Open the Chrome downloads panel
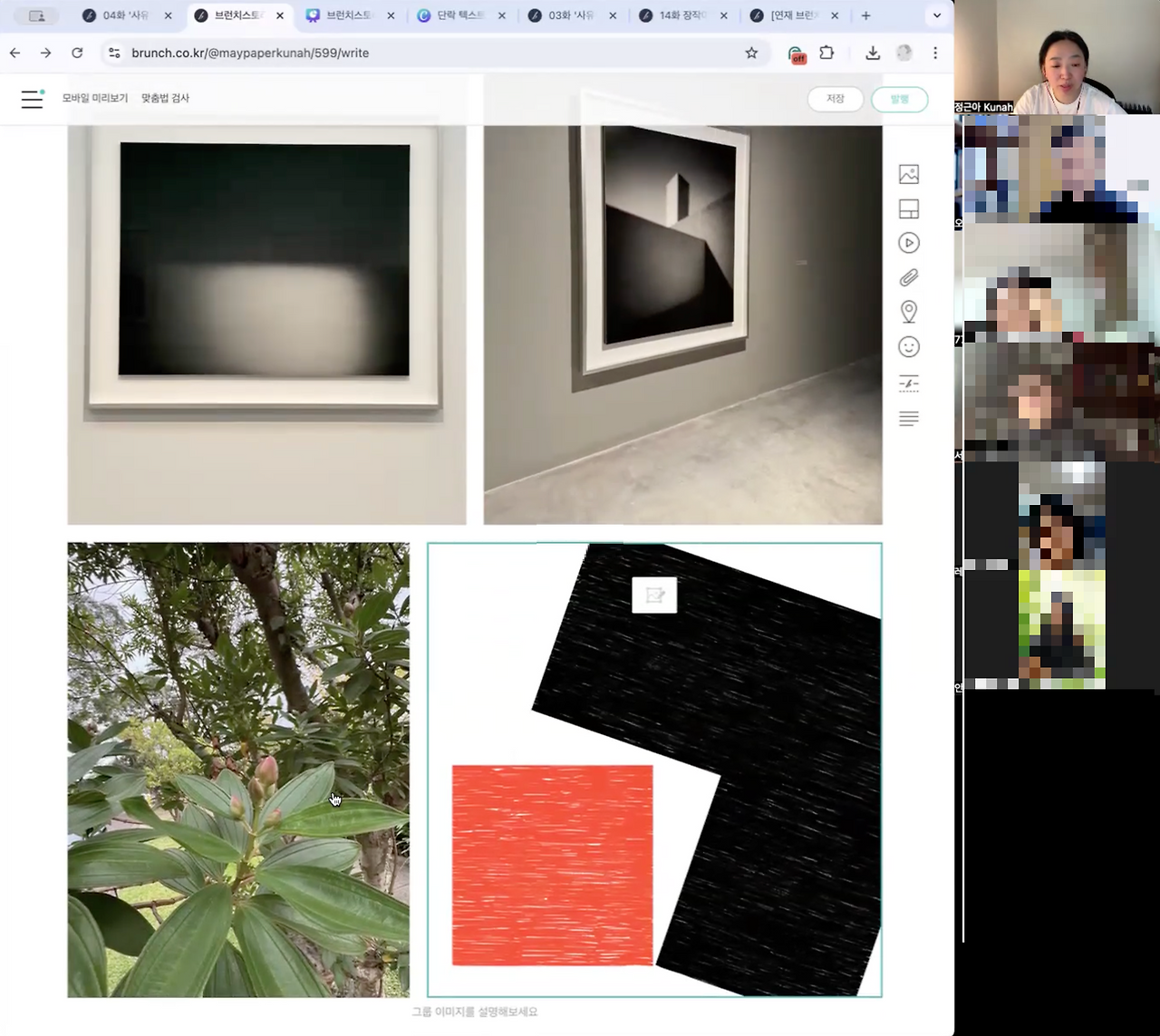Viewport: 1160px width, 1036px height. (873, 53)
